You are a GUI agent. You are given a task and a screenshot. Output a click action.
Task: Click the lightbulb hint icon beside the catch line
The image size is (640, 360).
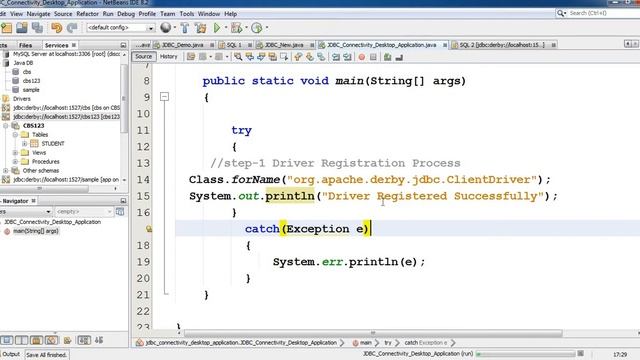coord(149,229)
